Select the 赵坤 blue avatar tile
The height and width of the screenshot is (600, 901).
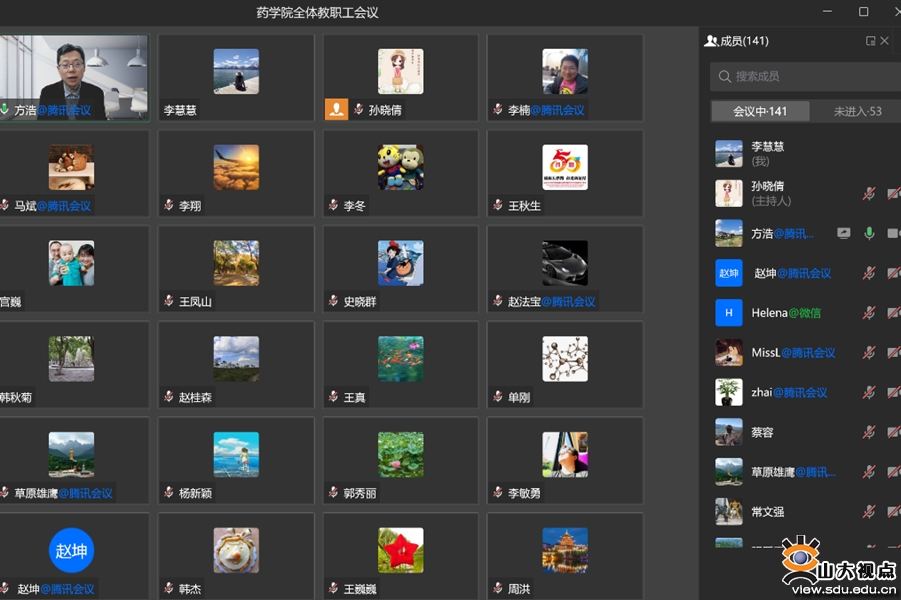71,551
